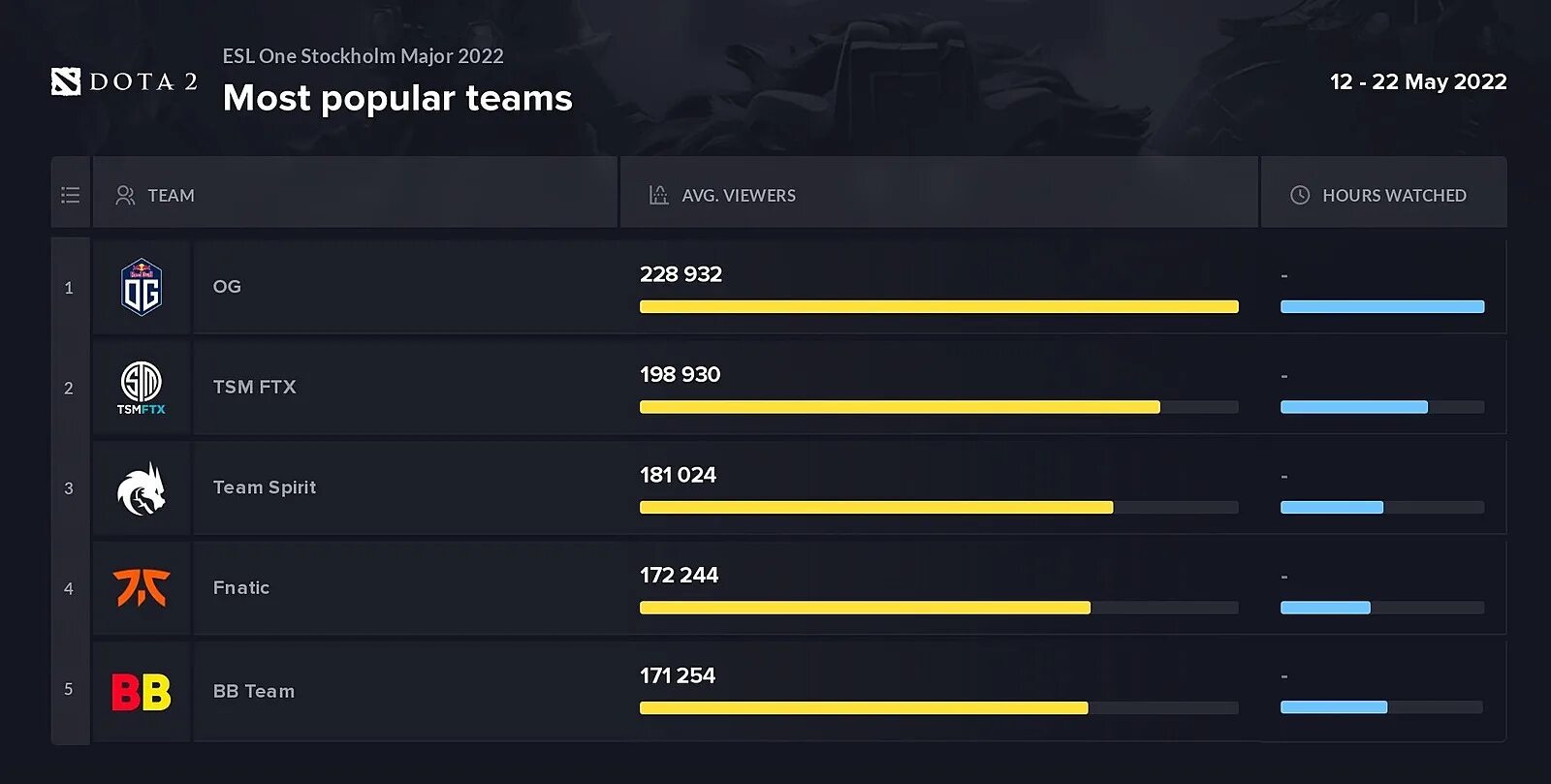This screenshot has height=784, width=1551.
Task: Click TSM FTX's blue hours watched bar
Action: 1354,407
